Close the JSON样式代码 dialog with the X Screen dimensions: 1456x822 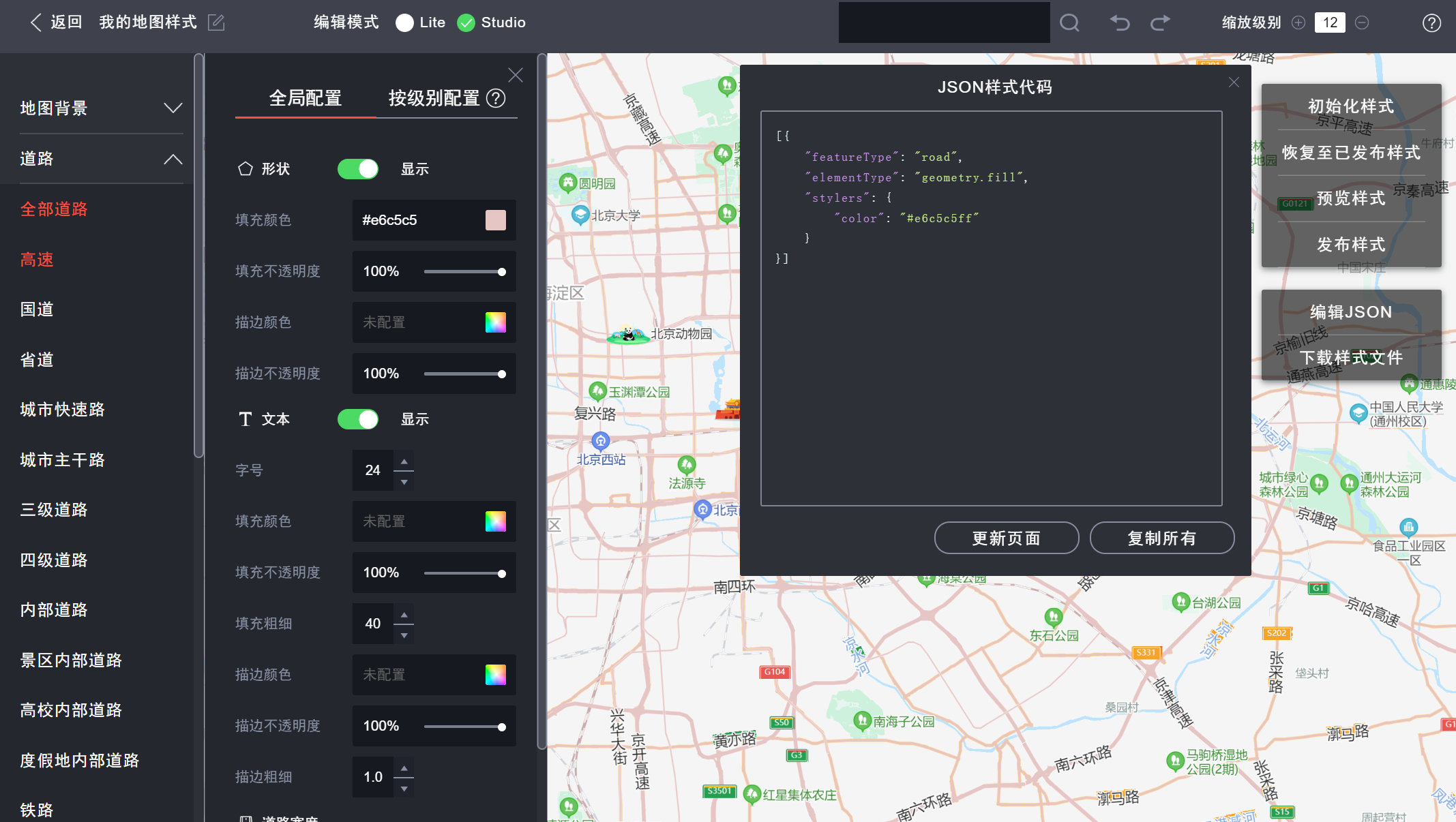1233,82
